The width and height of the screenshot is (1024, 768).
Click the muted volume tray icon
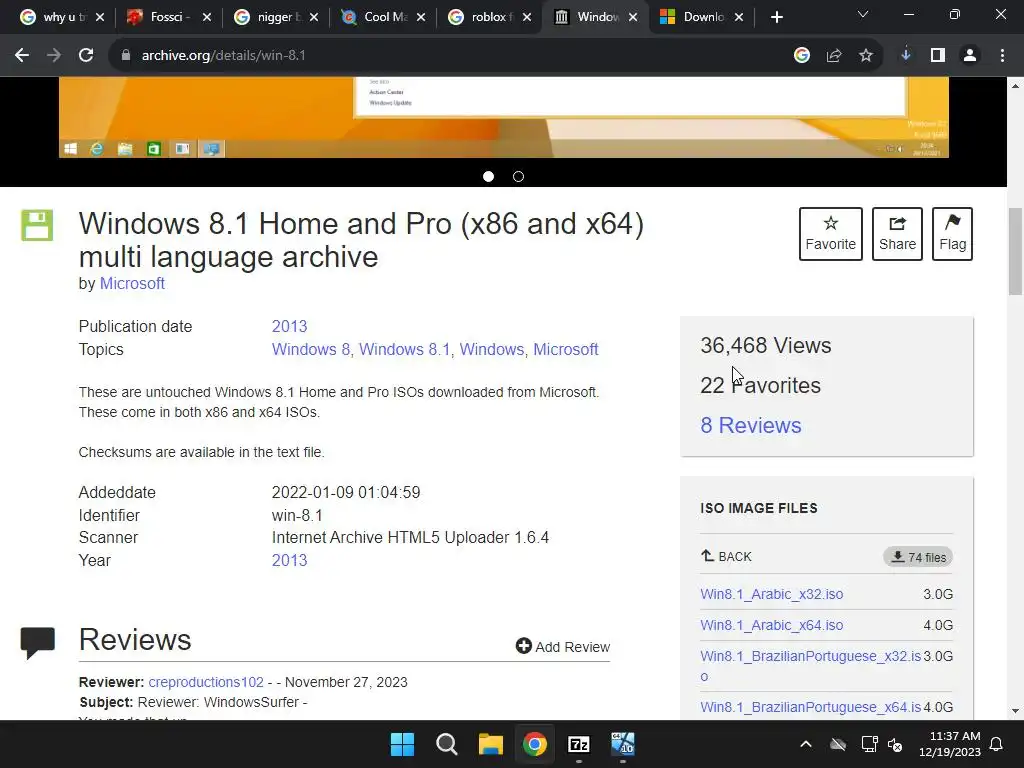[895, 744]
